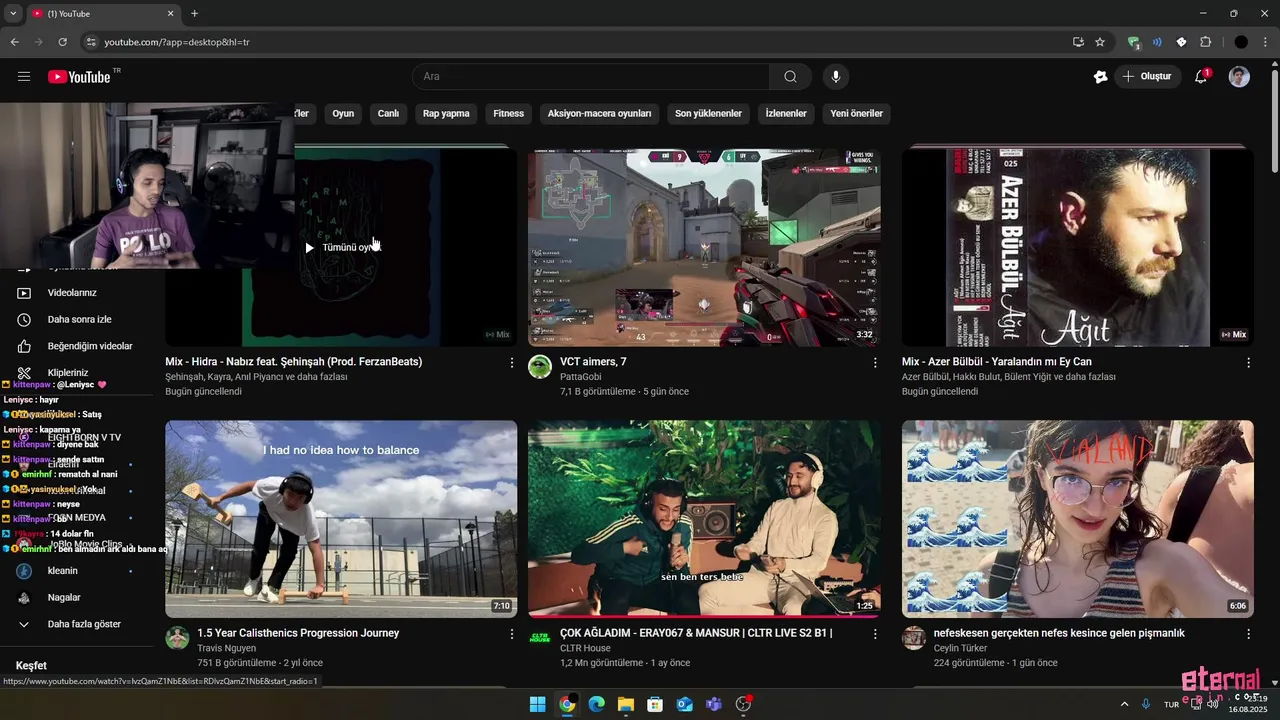
Task: Open the Chrome three-dot menu
Action: click(x=1267, y=42)
